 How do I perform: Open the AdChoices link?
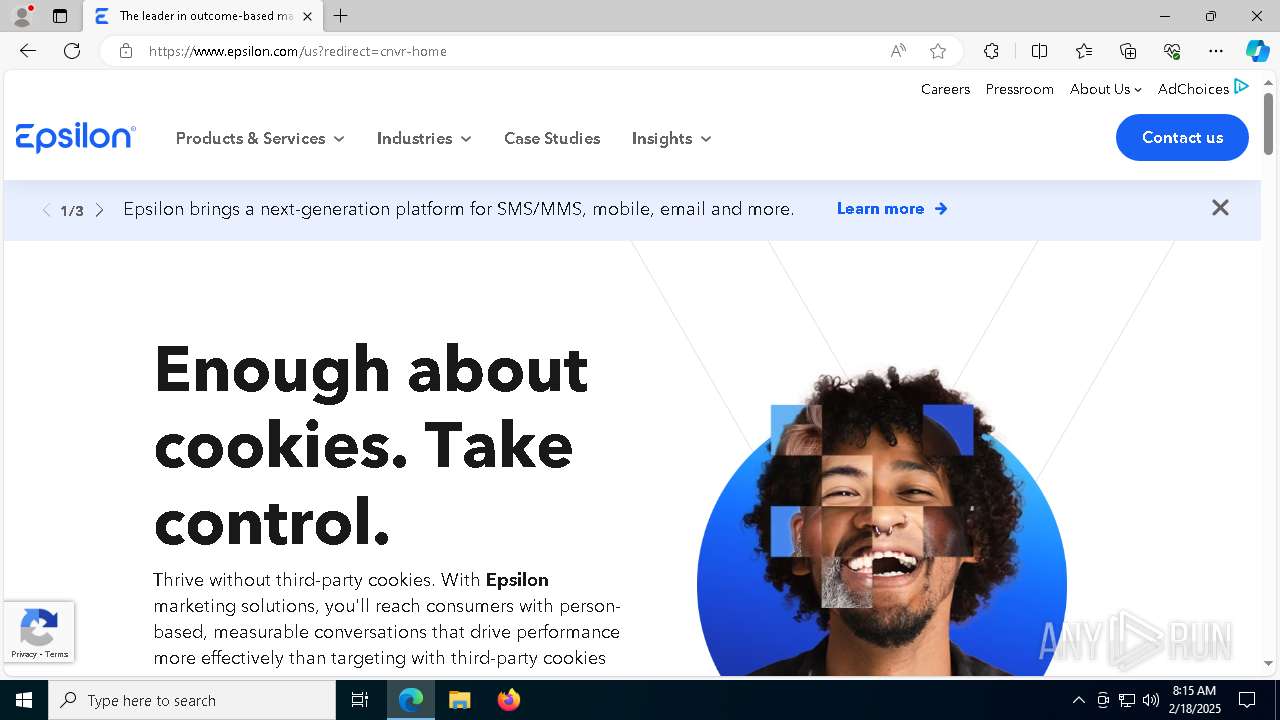pos(1203,88)
